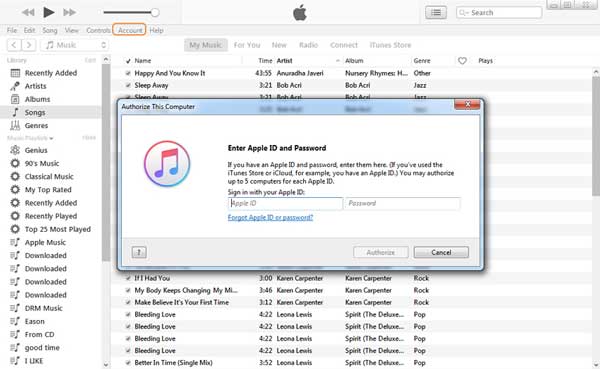Select Recently Added in Library
600x369 pixels.
pyautogui.click(x=51, y=73)
